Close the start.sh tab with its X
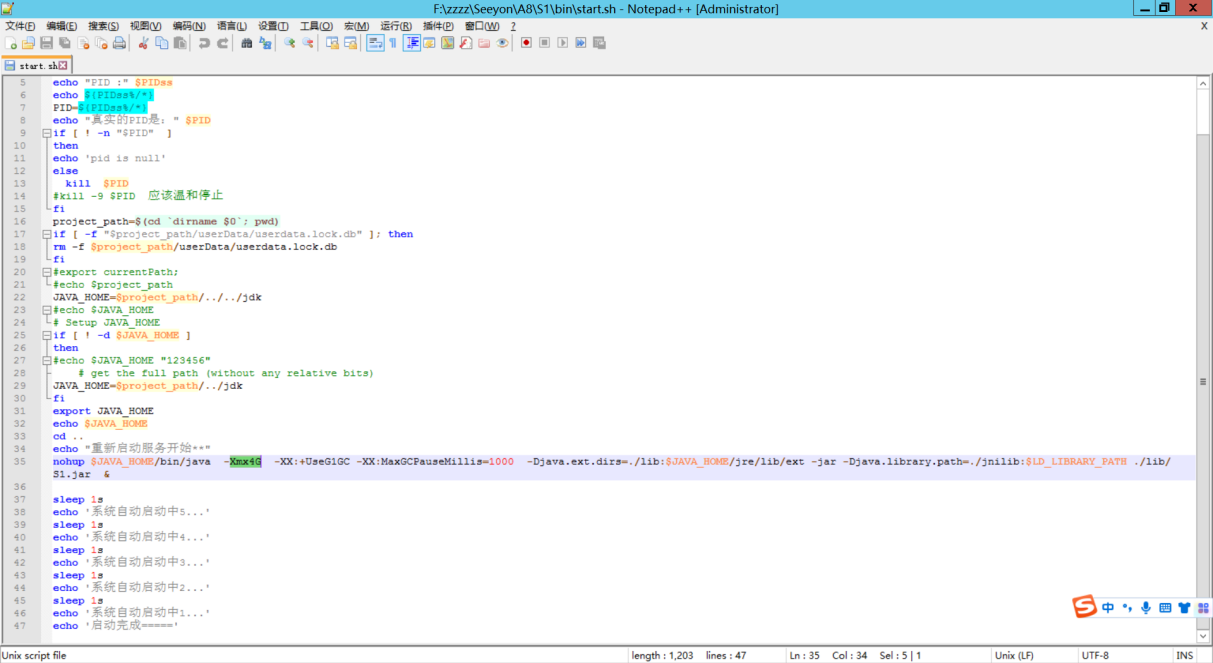 [x=63, y=65]
